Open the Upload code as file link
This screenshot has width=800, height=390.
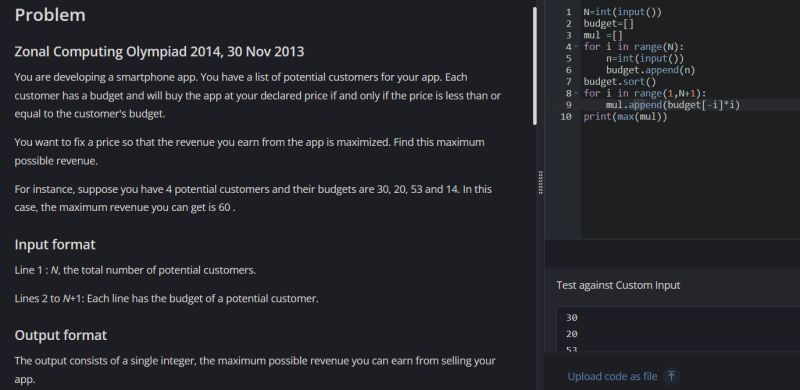tap(612, 377)
